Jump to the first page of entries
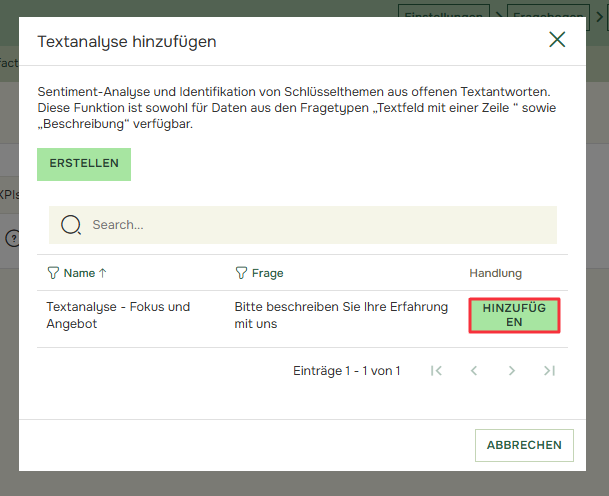 pos(436,371)
